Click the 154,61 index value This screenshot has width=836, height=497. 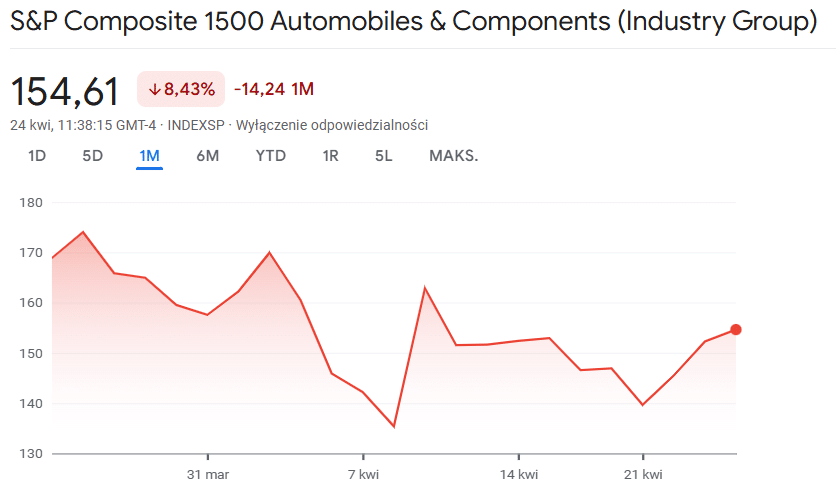(x=65, y=91)
